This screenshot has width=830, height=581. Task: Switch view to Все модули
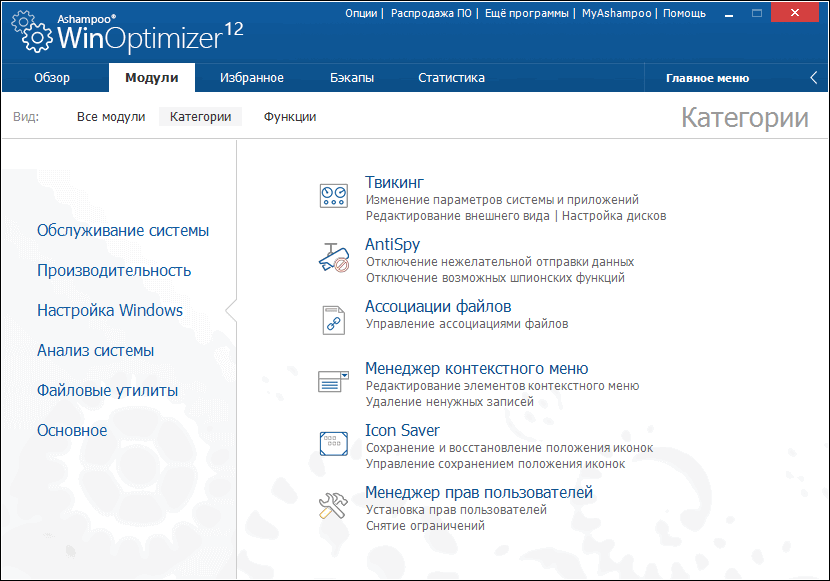coord(111,117)
